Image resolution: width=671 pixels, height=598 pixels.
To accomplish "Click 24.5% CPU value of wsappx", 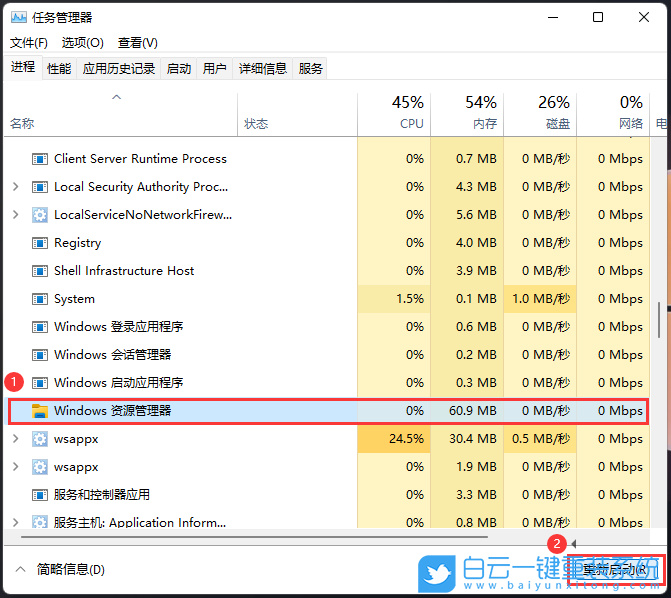I will tap(406, 439).
